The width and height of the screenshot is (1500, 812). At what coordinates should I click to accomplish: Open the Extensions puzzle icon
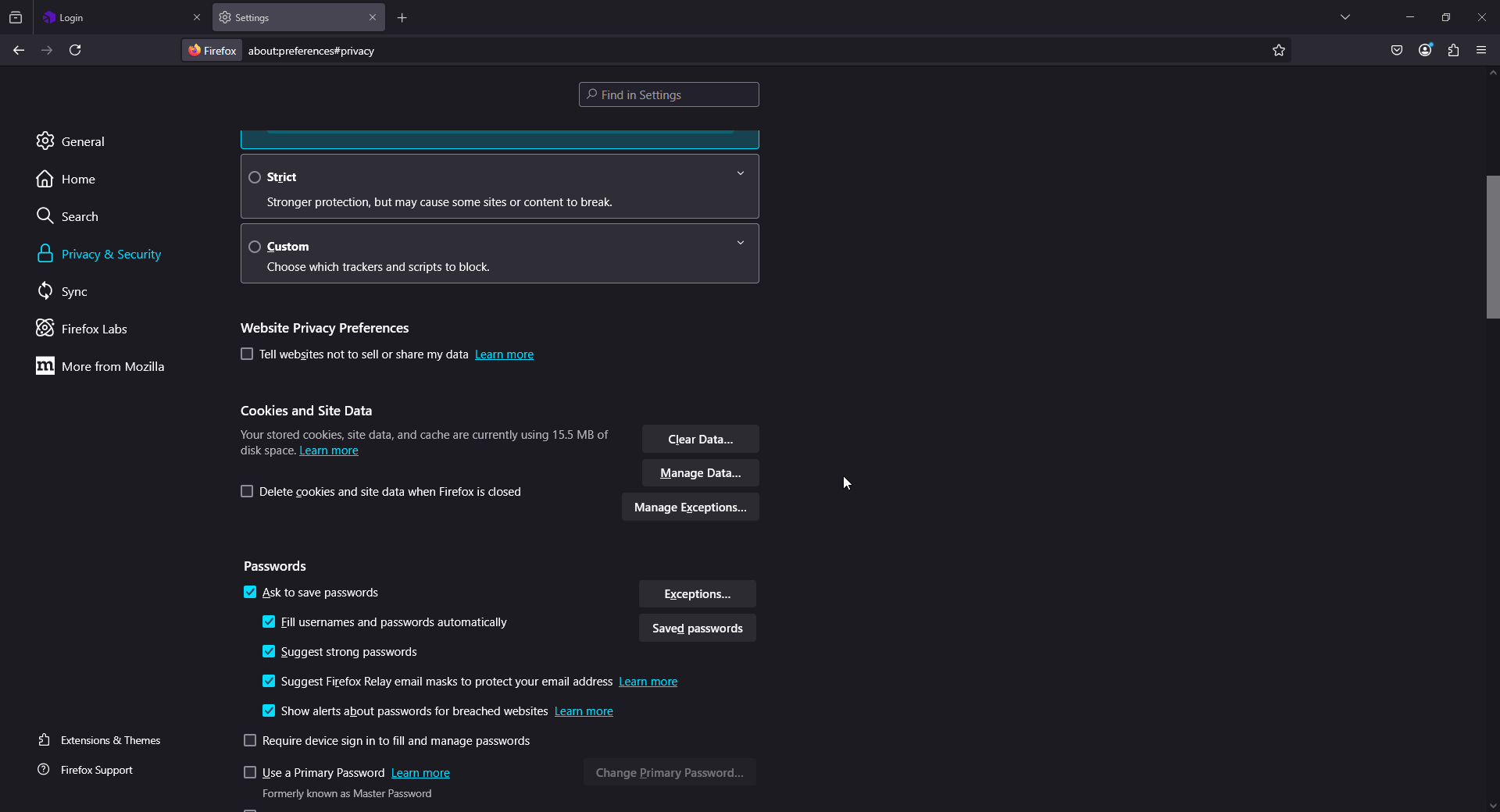1453,51
